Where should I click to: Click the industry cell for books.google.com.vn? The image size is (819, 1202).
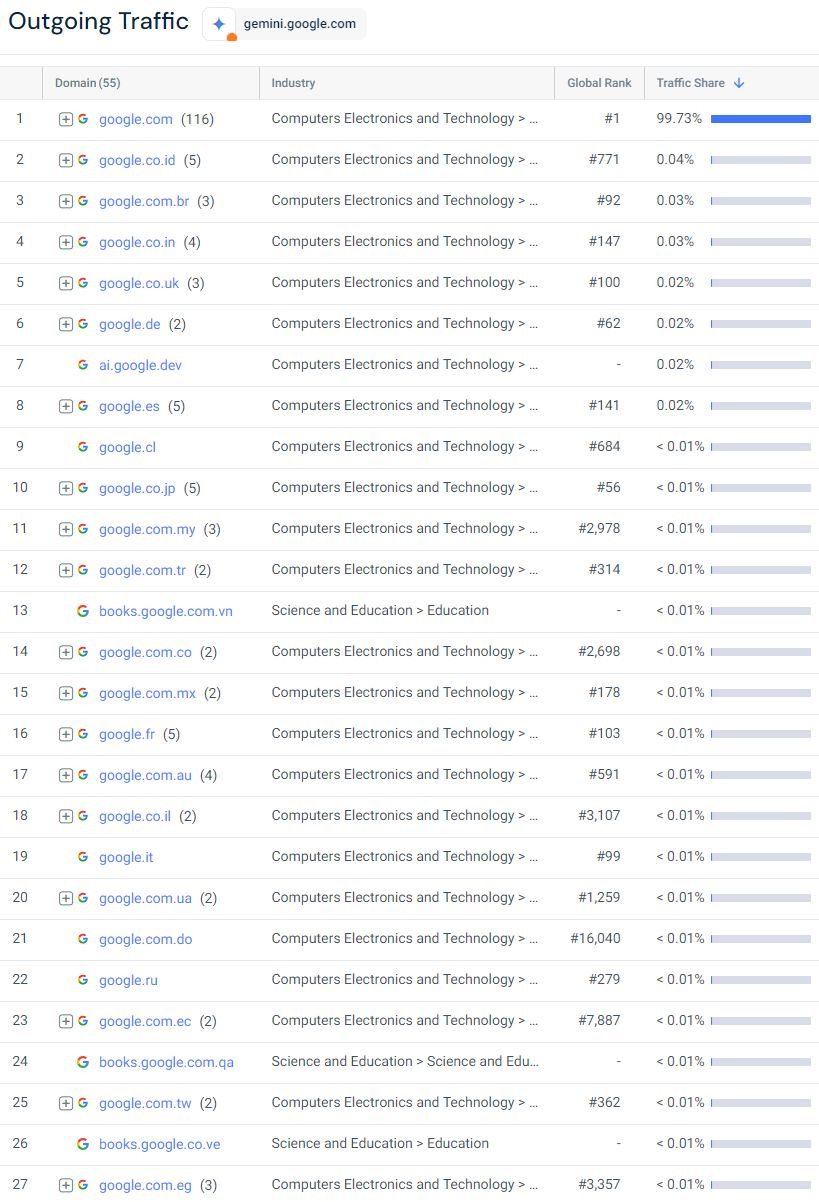pyautogui.click(x=380, y=610)
